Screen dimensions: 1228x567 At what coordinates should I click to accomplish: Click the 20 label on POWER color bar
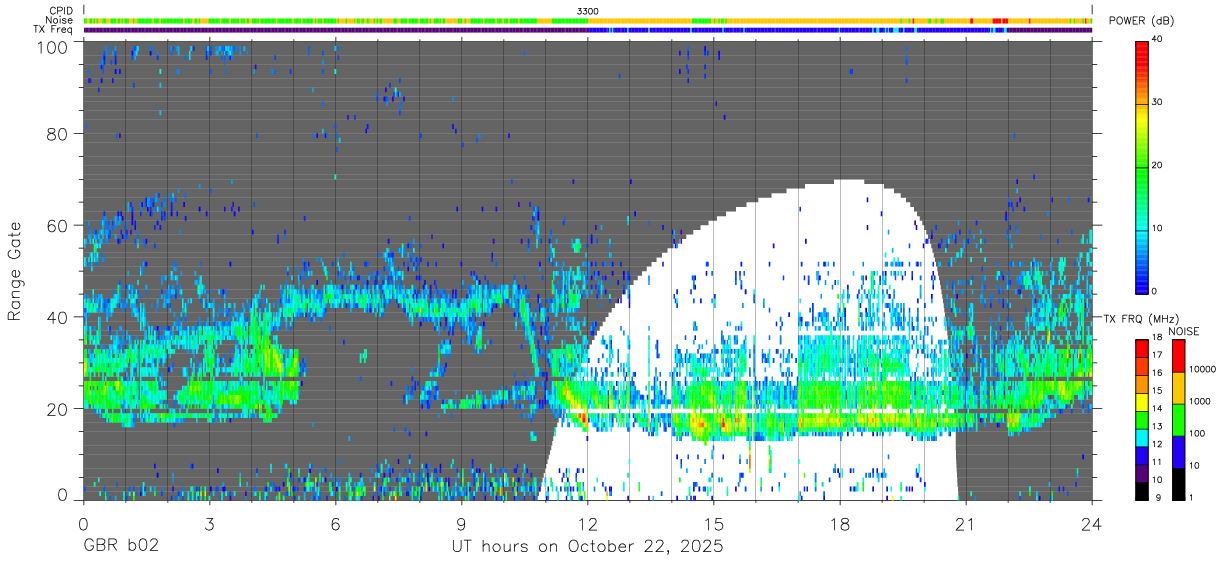(x=1158, y=165)
